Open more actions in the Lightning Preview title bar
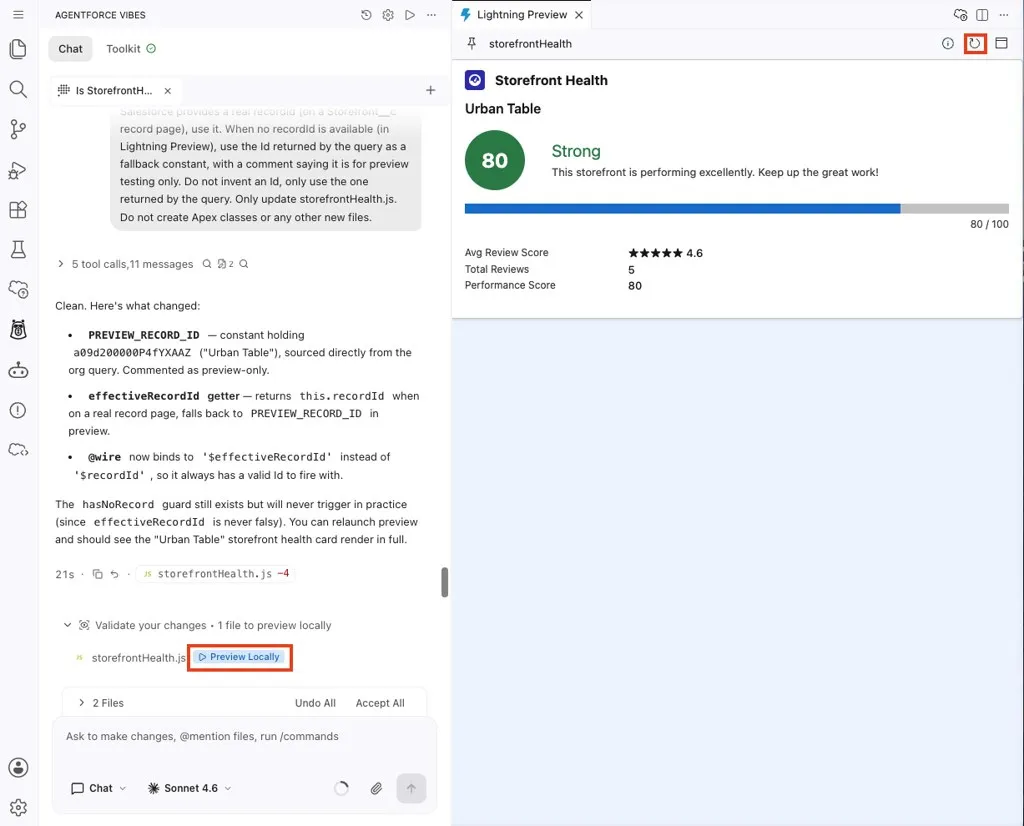The width and height of the screenshot is (1024, 826). 1004,14
